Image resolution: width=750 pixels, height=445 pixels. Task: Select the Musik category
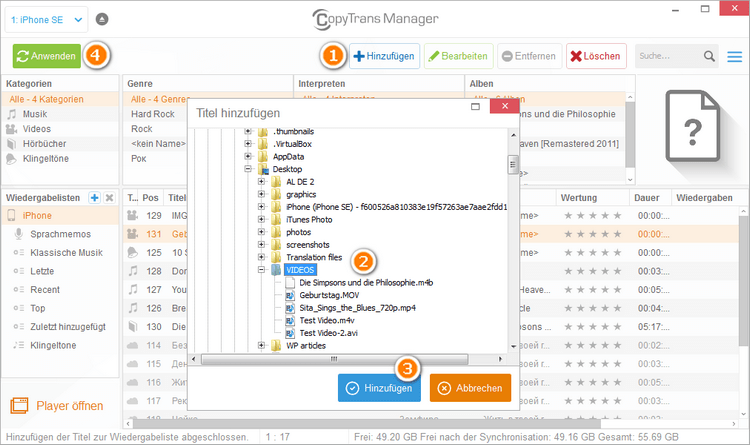60,114
